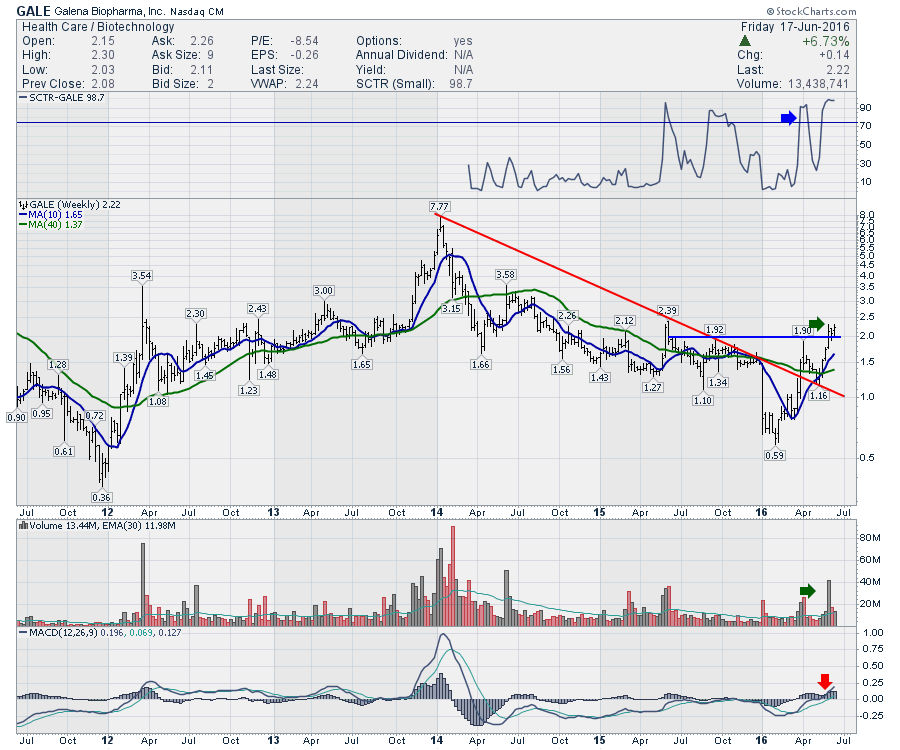Click the 0.75 MACD axis label
Viewport: 900px width, 750px height.
(873, 649)
